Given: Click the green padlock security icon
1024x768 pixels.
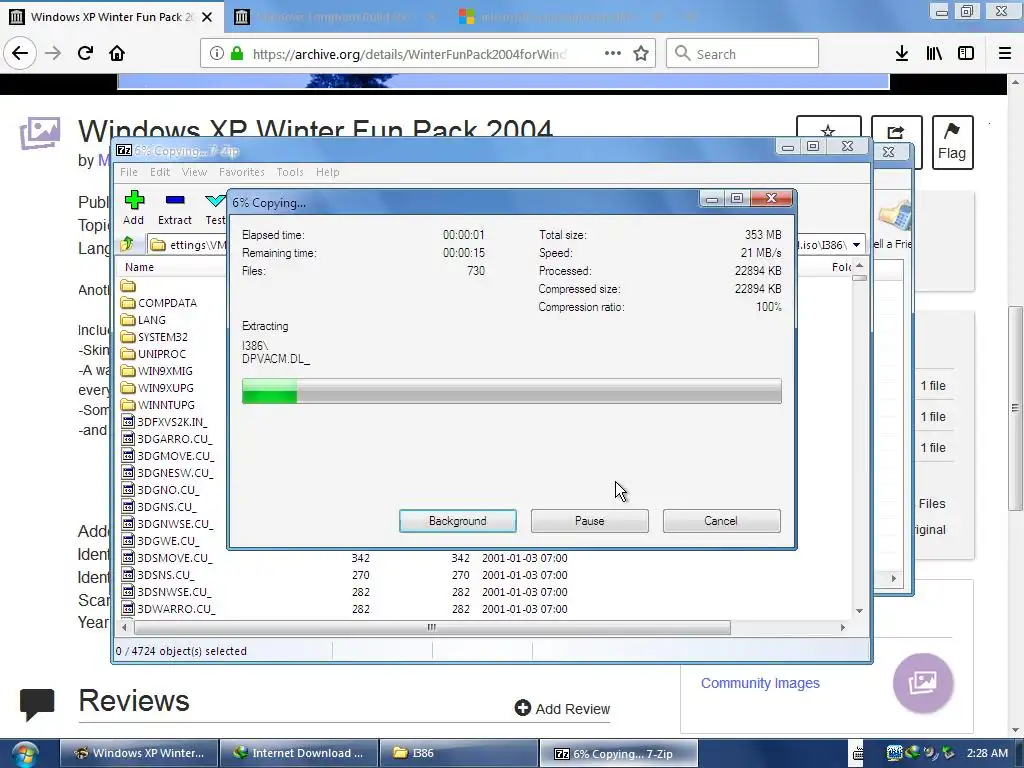Looking at the screenshot, I should (x=237, y=53).
